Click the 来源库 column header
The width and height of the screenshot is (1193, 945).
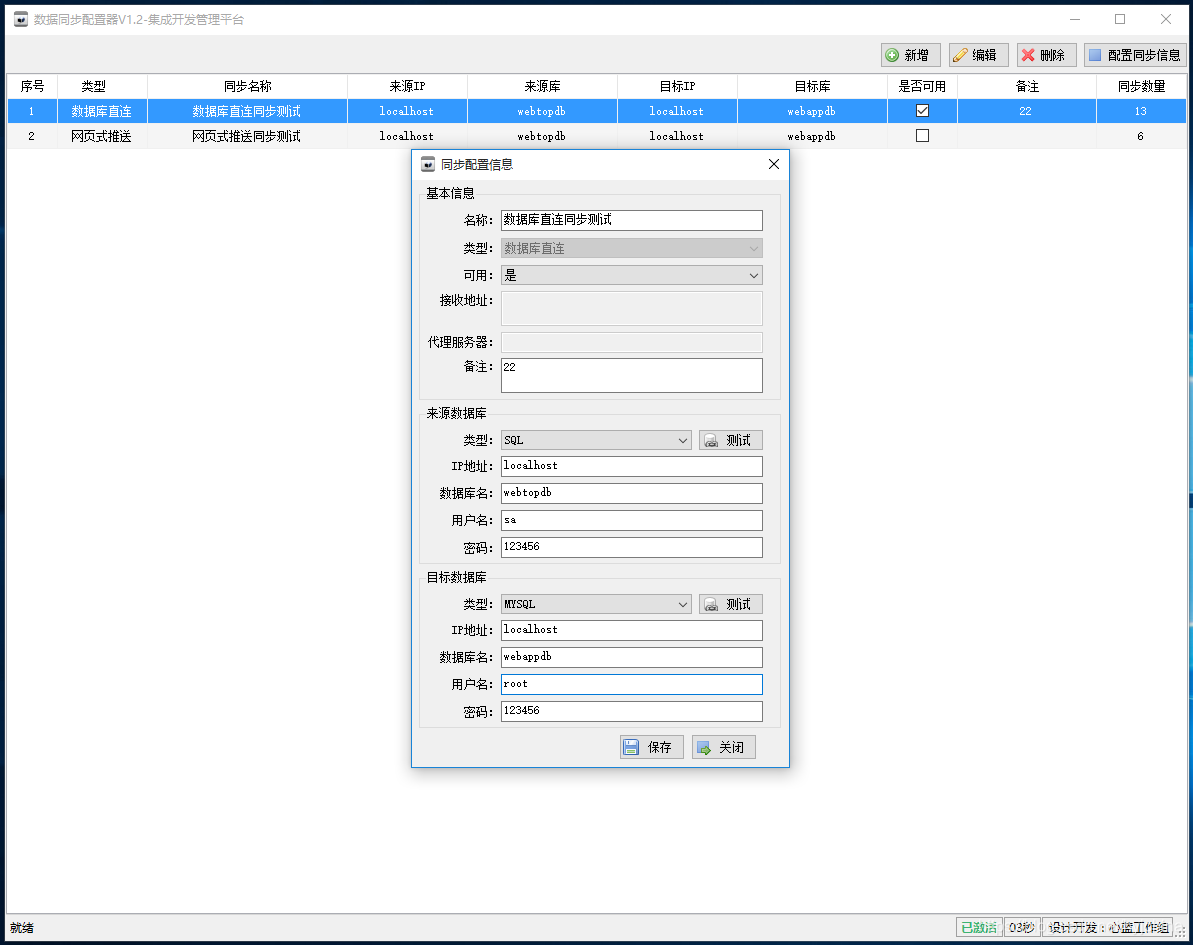click(542, 86)
